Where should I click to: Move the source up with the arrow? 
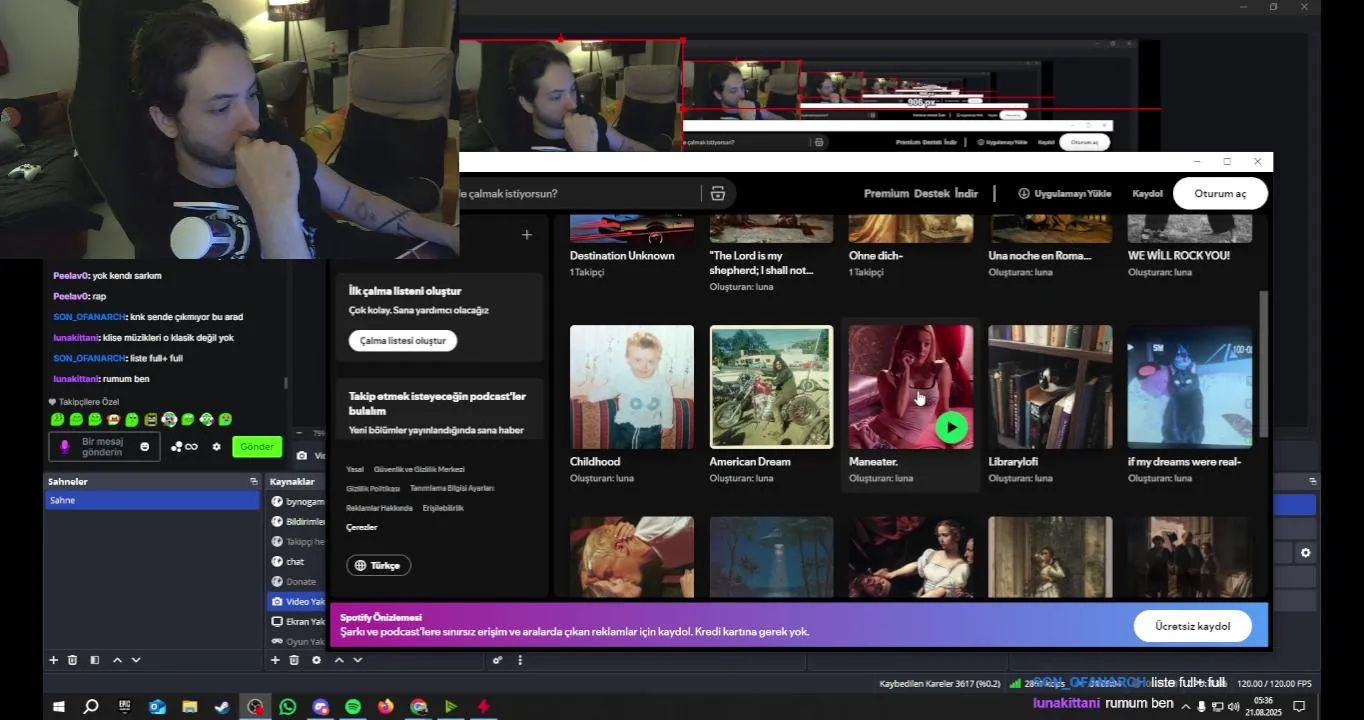pyautogui.click(x=339, y=660)
